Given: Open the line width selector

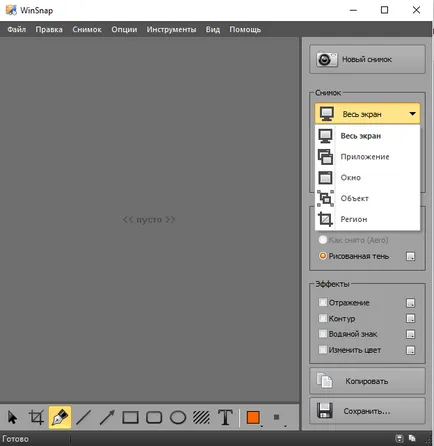Looking at the screenshot, I should (x=277, y=417).
